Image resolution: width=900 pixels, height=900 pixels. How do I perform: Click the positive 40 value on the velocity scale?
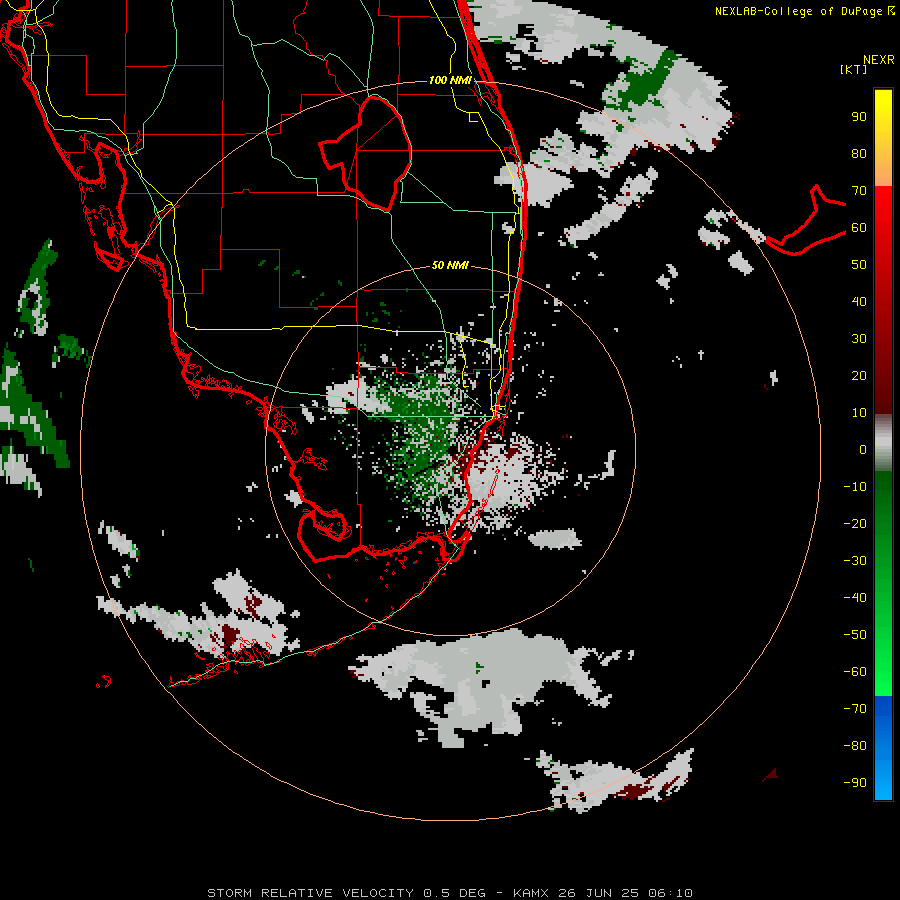pos(859,302)
